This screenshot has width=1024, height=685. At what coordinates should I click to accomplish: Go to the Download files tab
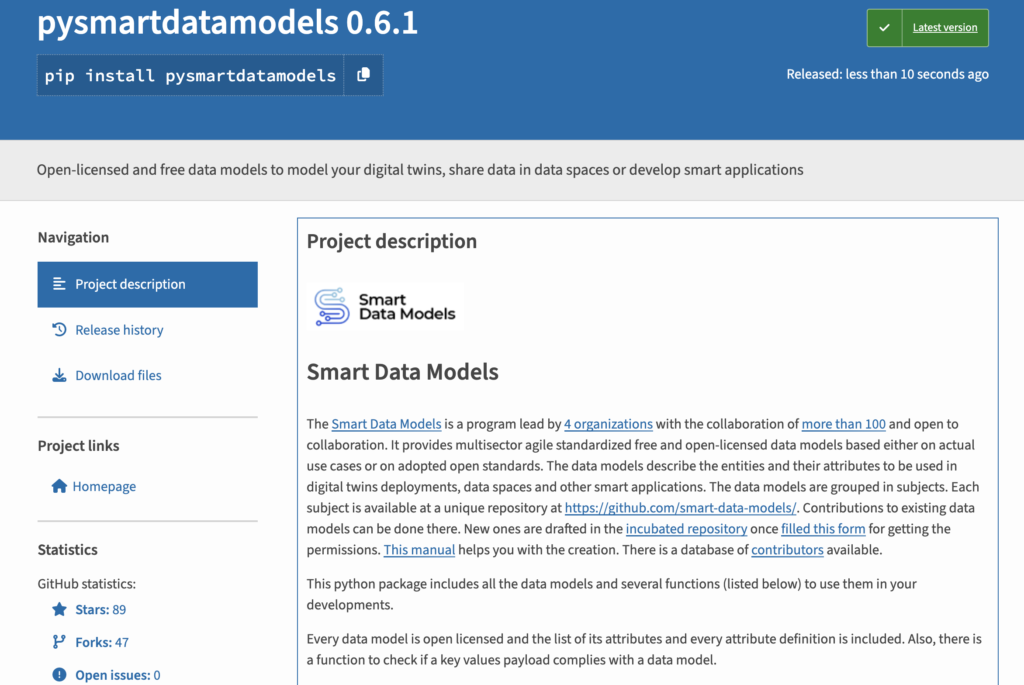pos(118,375)
